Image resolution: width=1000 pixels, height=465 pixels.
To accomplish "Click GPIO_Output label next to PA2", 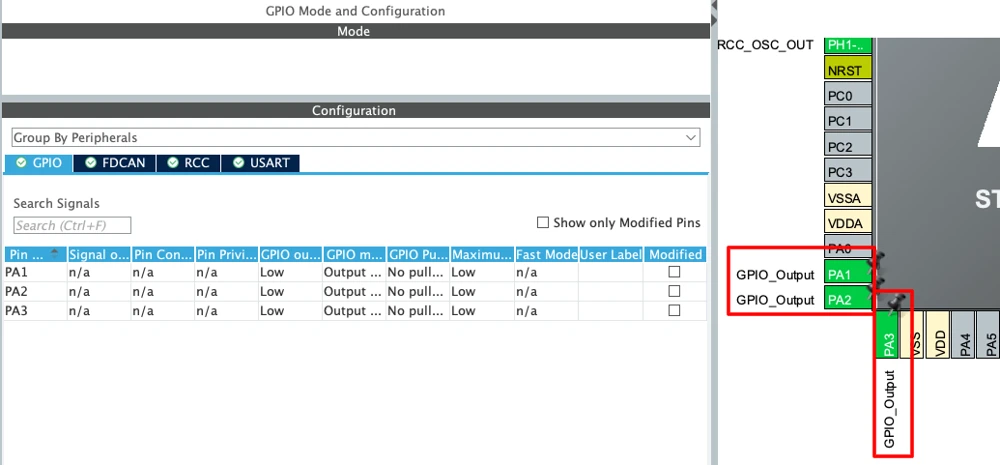I will click(x=775, y=300).
